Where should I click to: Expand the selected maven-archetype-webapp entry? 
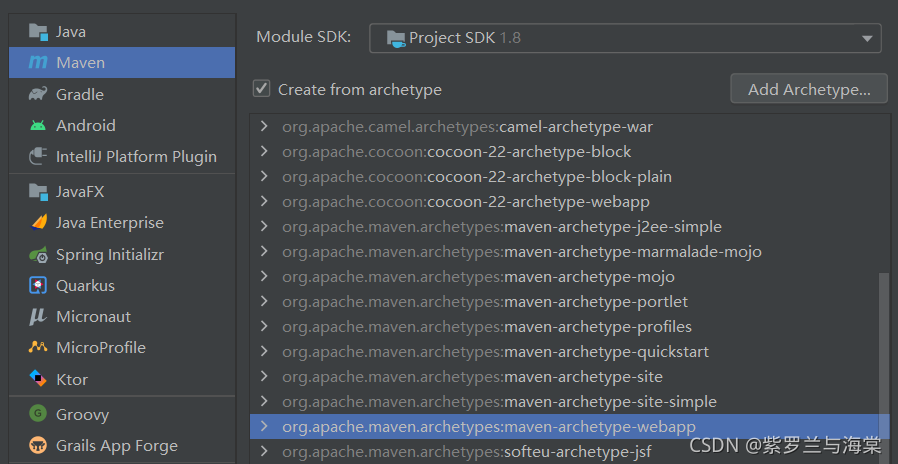coord(264,426)
